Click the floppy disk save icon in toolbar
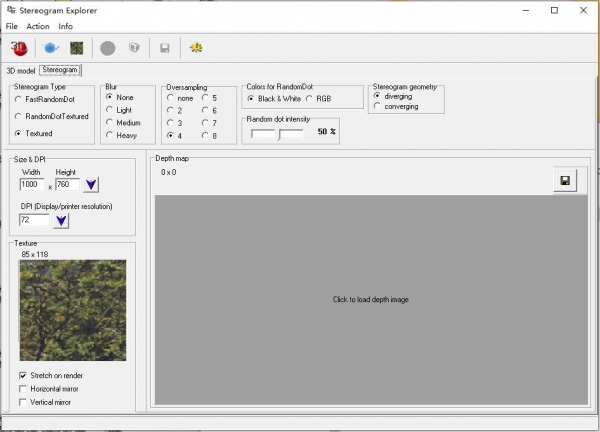This screenshot has height=432, width=600. (164, 48)
